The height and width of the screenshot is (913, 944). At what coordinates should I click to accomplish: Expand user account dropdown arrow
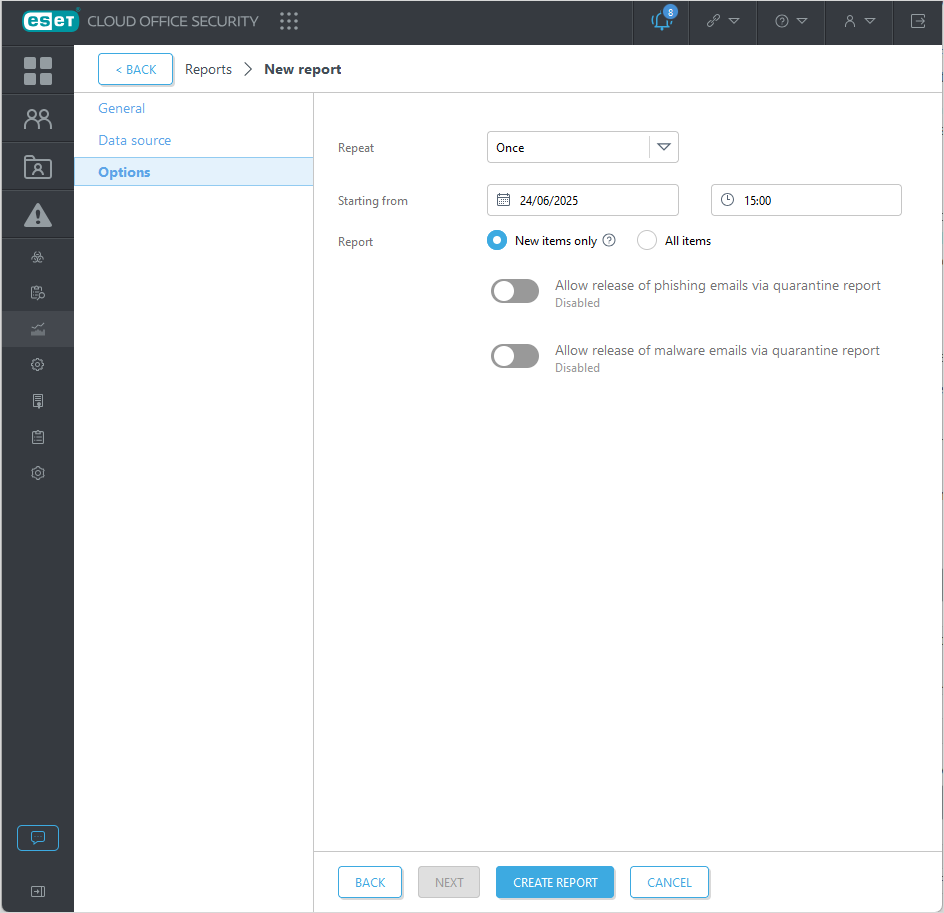tap(870, 21)
